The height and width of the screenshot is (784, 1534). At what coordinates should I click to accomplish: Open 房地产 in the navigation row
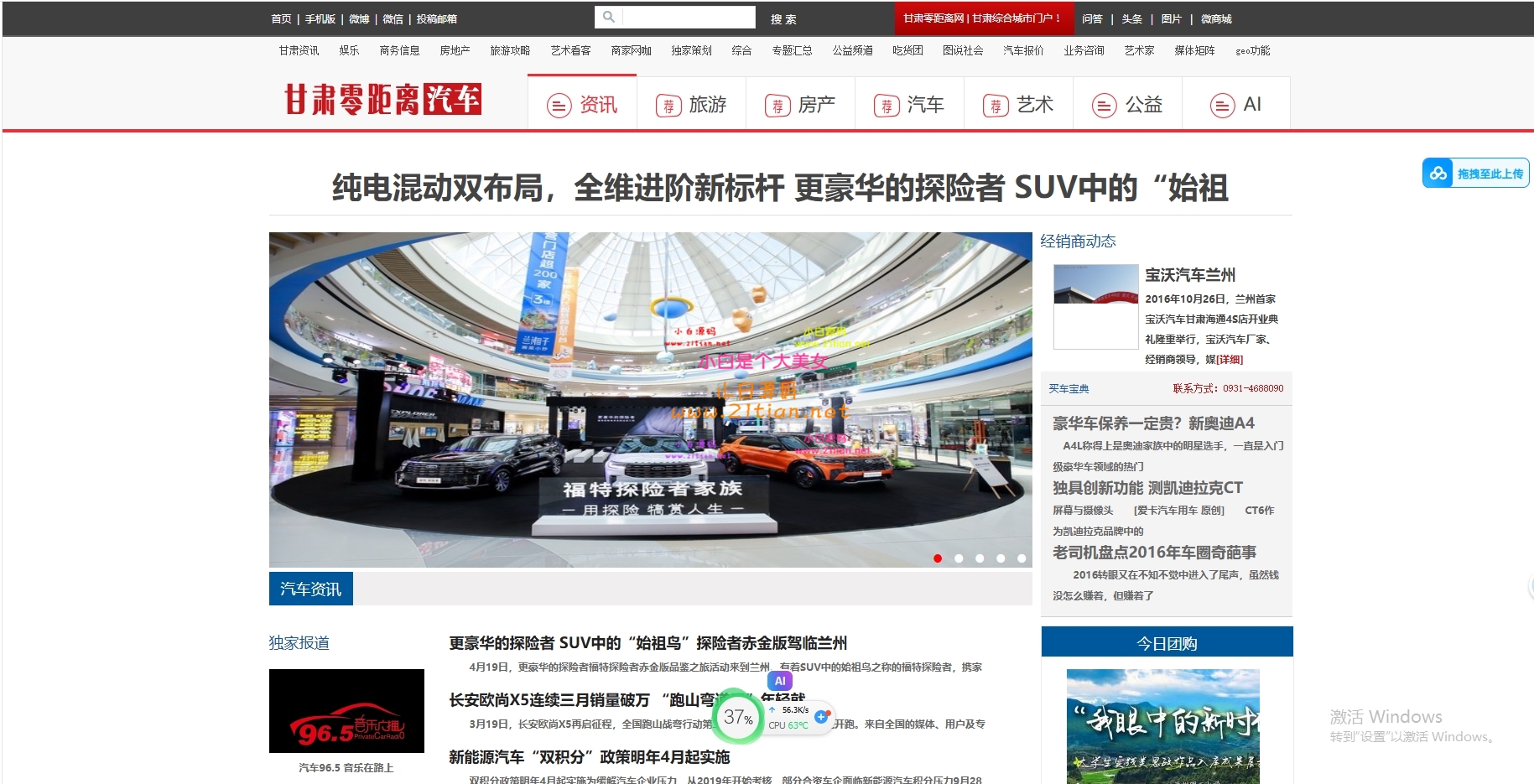[455, 50]
